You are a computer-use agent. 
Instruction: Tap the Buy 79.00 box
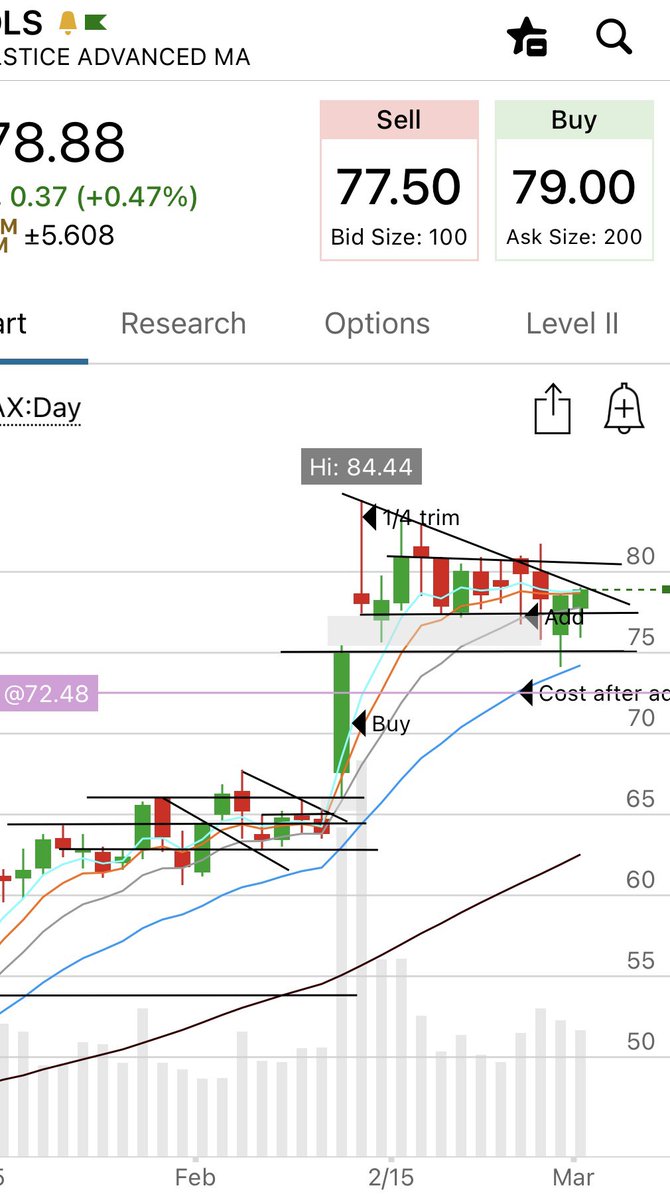point(574,181)
